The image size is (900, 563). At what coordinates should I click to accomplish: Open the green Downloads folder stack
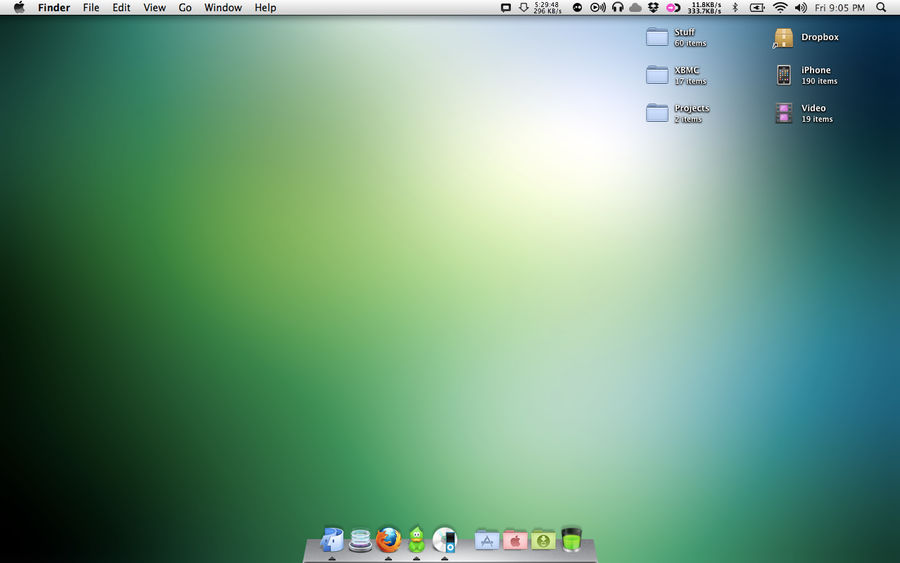point(543,540)
